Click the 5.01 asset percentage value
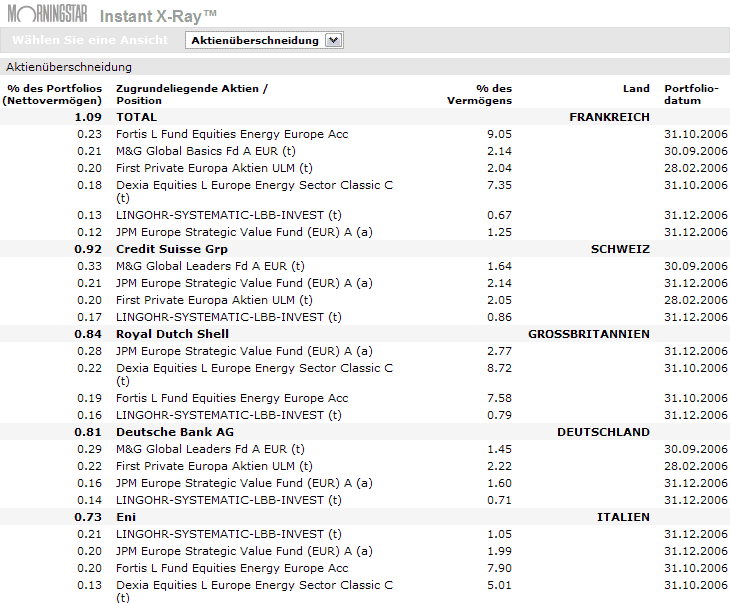 click(x=499, y=585)
